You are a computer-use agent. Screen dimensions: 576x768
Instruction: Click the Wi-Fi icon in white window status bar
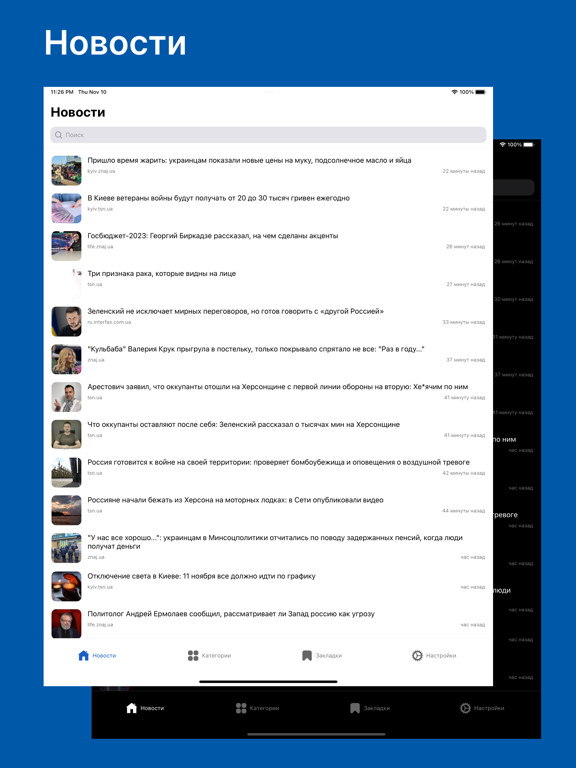coord(455,92)
